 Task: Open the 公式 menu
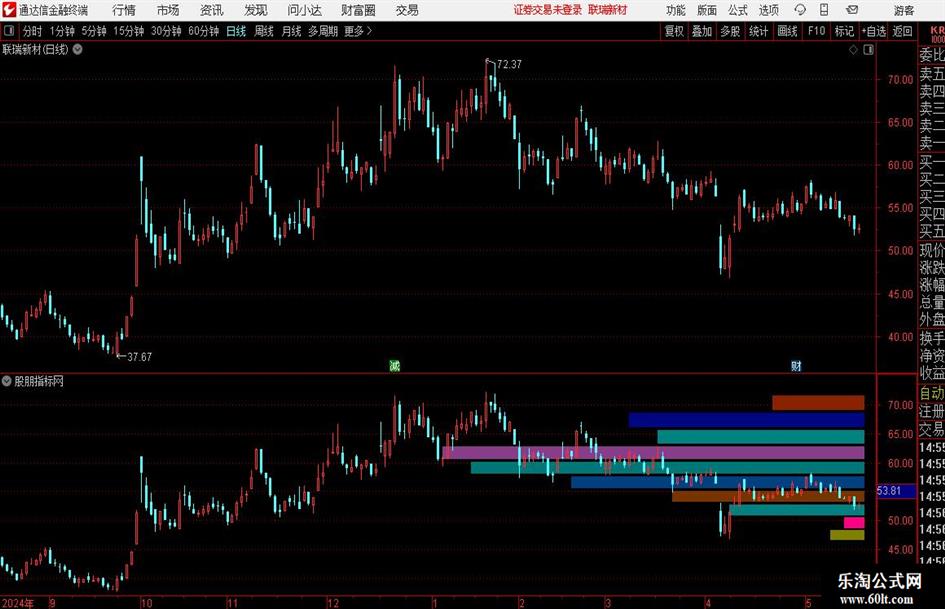[738, 10]
